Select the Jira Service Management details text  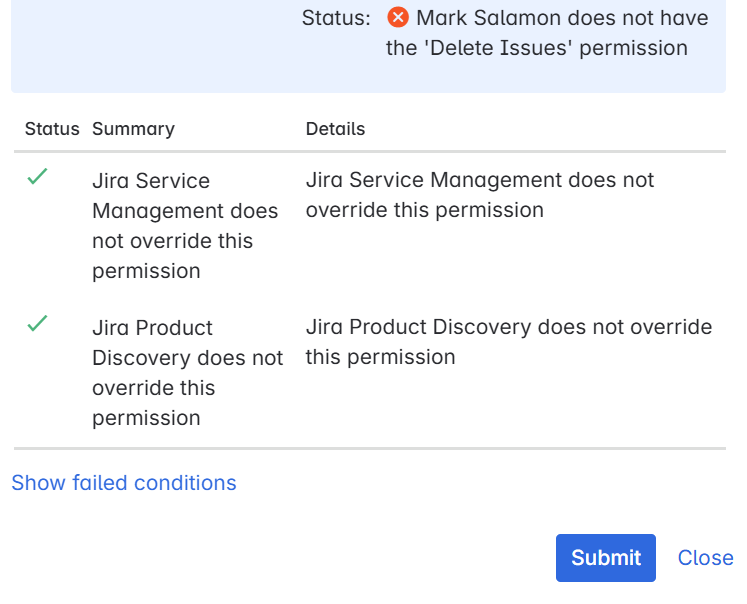point(479,195)
